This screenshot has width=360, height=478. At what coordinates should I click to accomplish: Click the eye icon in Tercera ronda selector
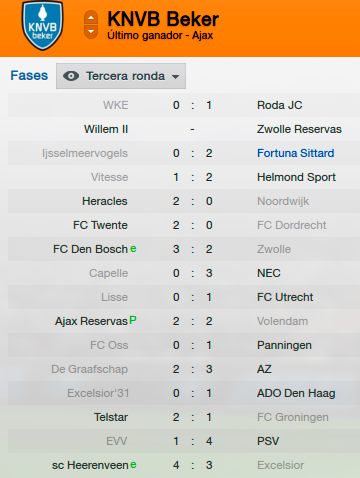[x=71, y=76]
